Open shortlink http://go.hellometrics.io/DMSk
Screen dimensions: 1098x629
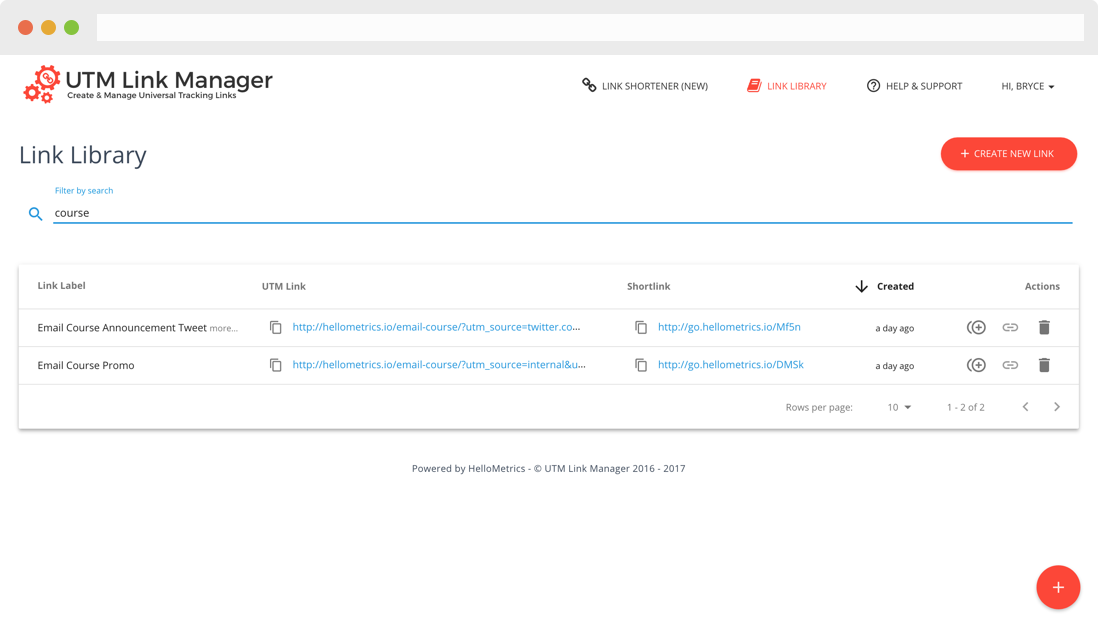730,365
